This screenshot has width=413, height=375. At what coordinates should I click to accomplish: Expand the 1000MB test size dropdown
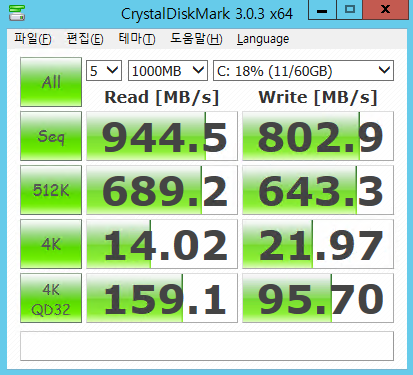pos(168,71)
